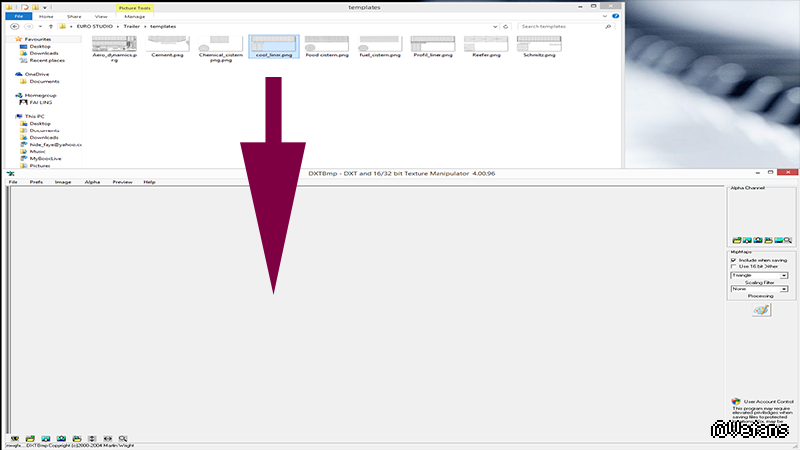
Task: Click the search magnifier in Explorer search box
Action: (x=608, y=27)
